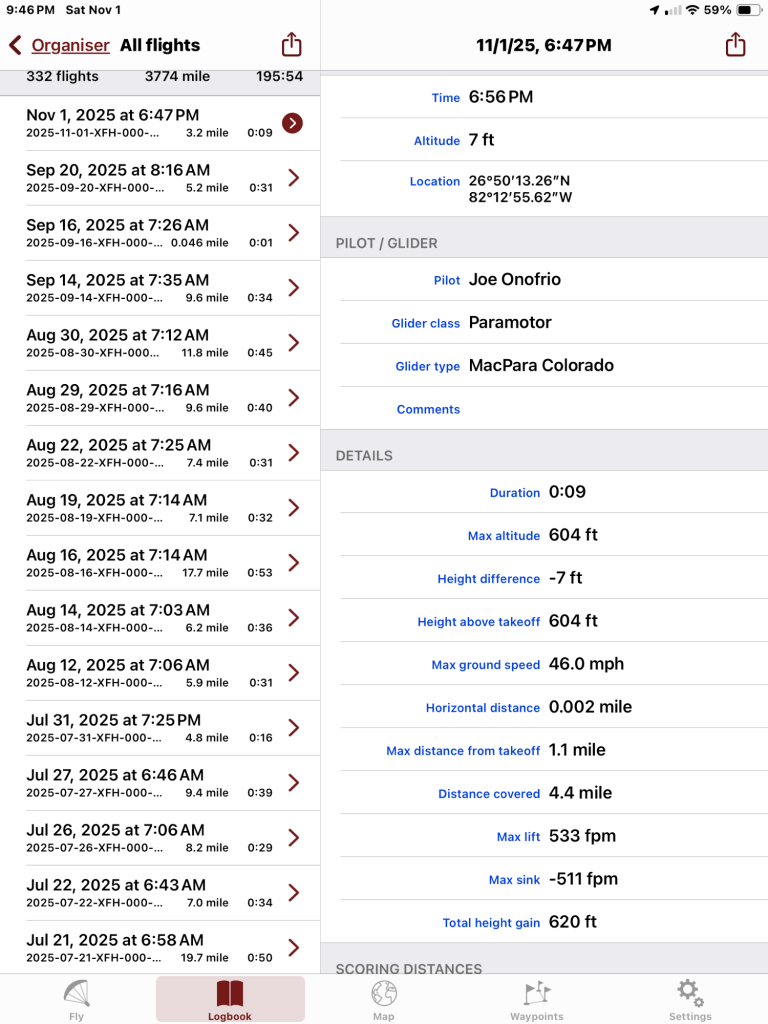Viewport: 768px width, 1024px height.
Task: Click the Organiser back link
Action: [x=70, y=45]
